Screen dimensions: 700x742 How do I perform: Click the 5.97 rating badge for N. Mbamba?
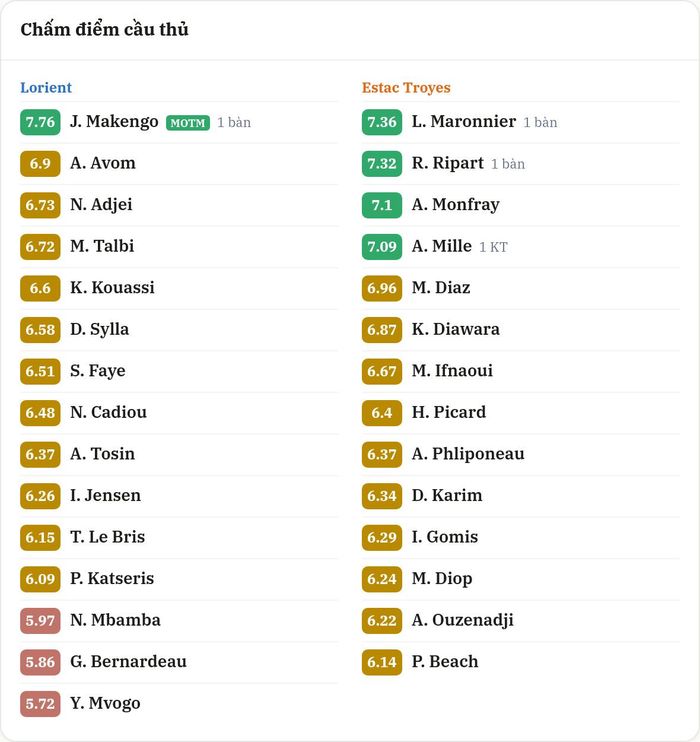[x=40, y=620]
